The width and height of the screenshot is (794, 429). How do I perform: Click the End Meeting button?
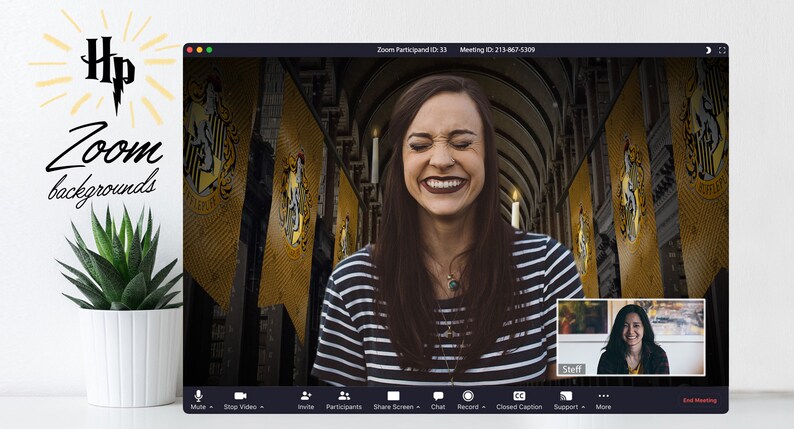700,400
